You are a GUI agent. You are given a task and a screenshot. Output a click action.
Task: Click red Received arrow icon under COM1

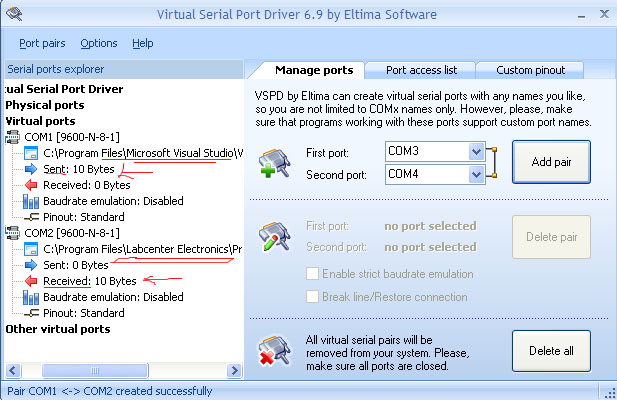(31, 185)
